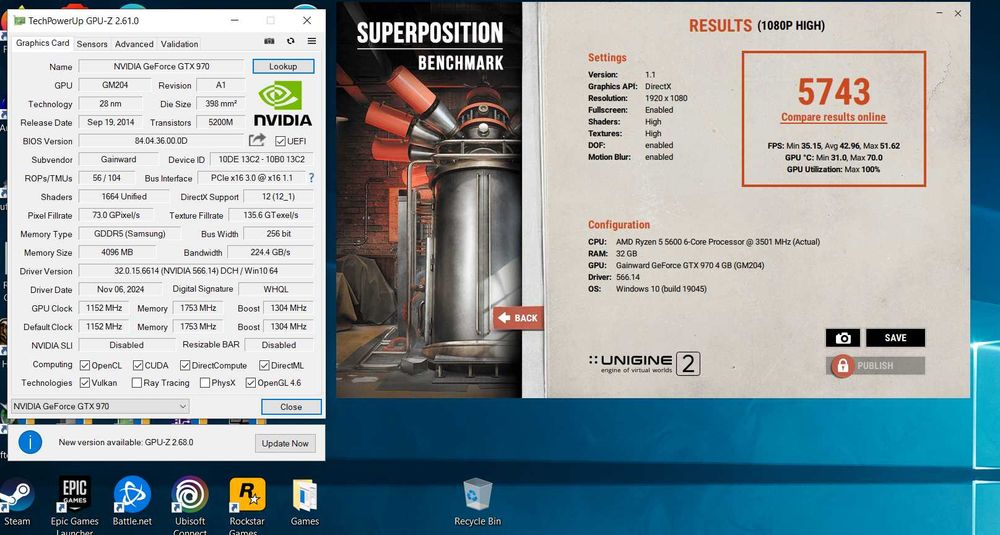Click the GPU name field
The width and height of the screenshot is (1000, 535).
[161, 66]
